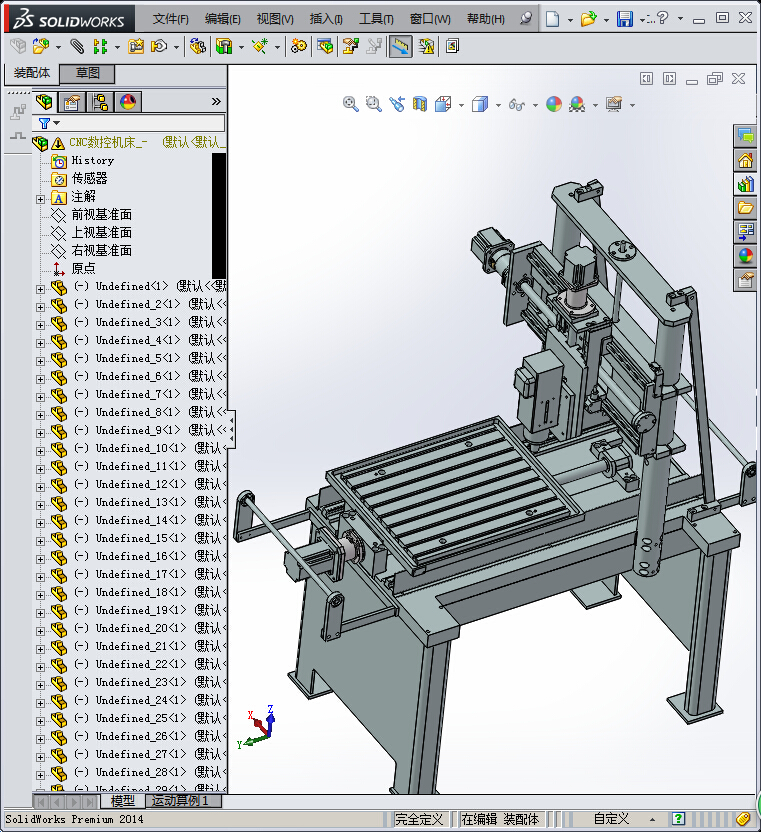This screenshot has width=761, height=832.
Task: Open the ConfigurationManager tab icon
Action: click(100, 102)
